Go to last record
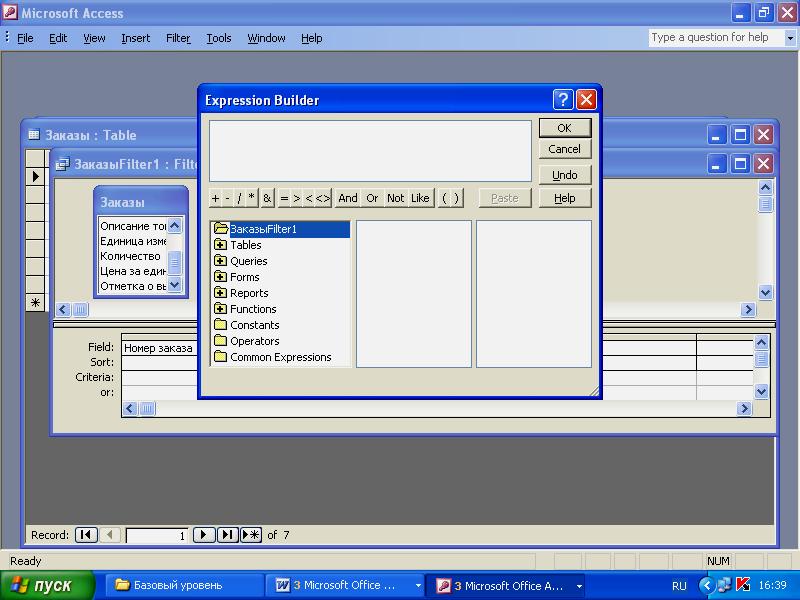 pyautogui.click(x=228, y=535)
